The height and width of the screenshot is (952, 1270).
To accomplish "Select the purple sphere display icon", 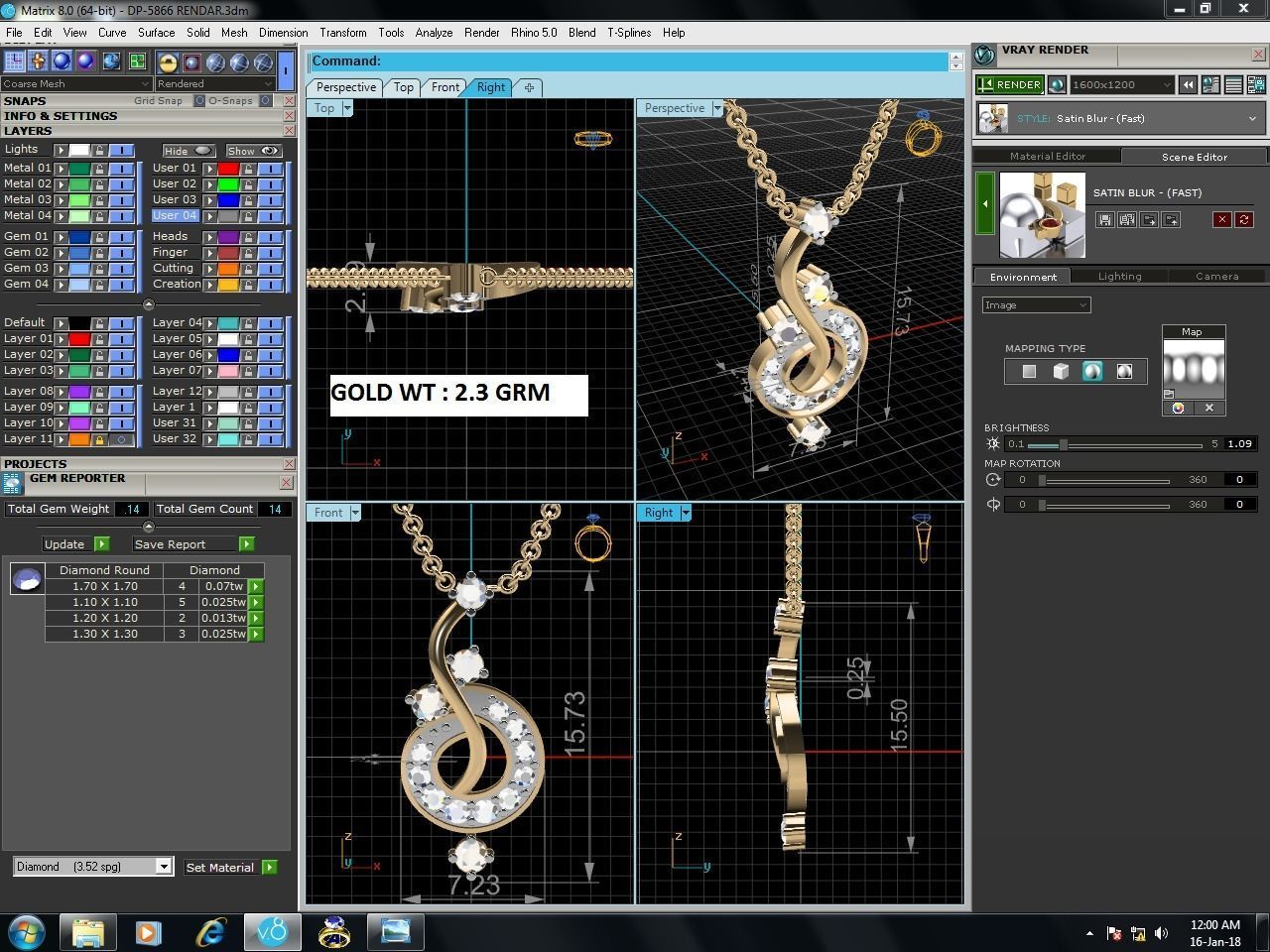I will (86, 61).
